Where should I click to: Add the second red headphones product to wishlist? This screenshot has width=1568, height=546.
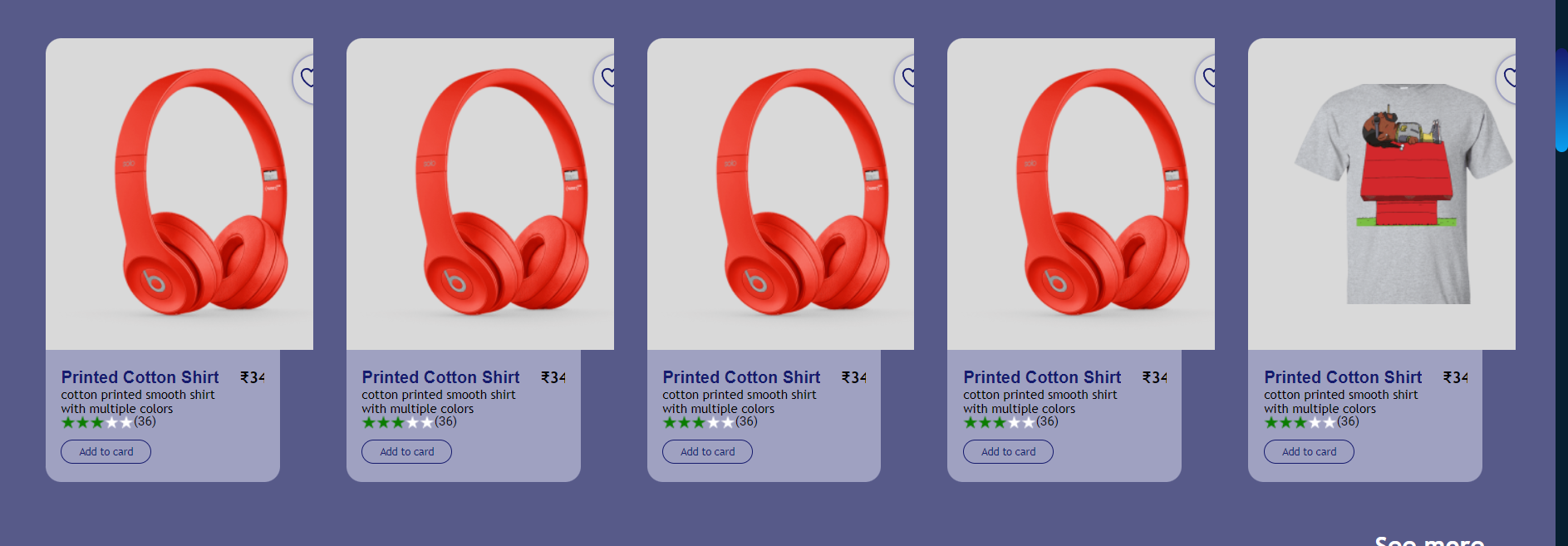[x=607, y=78]
